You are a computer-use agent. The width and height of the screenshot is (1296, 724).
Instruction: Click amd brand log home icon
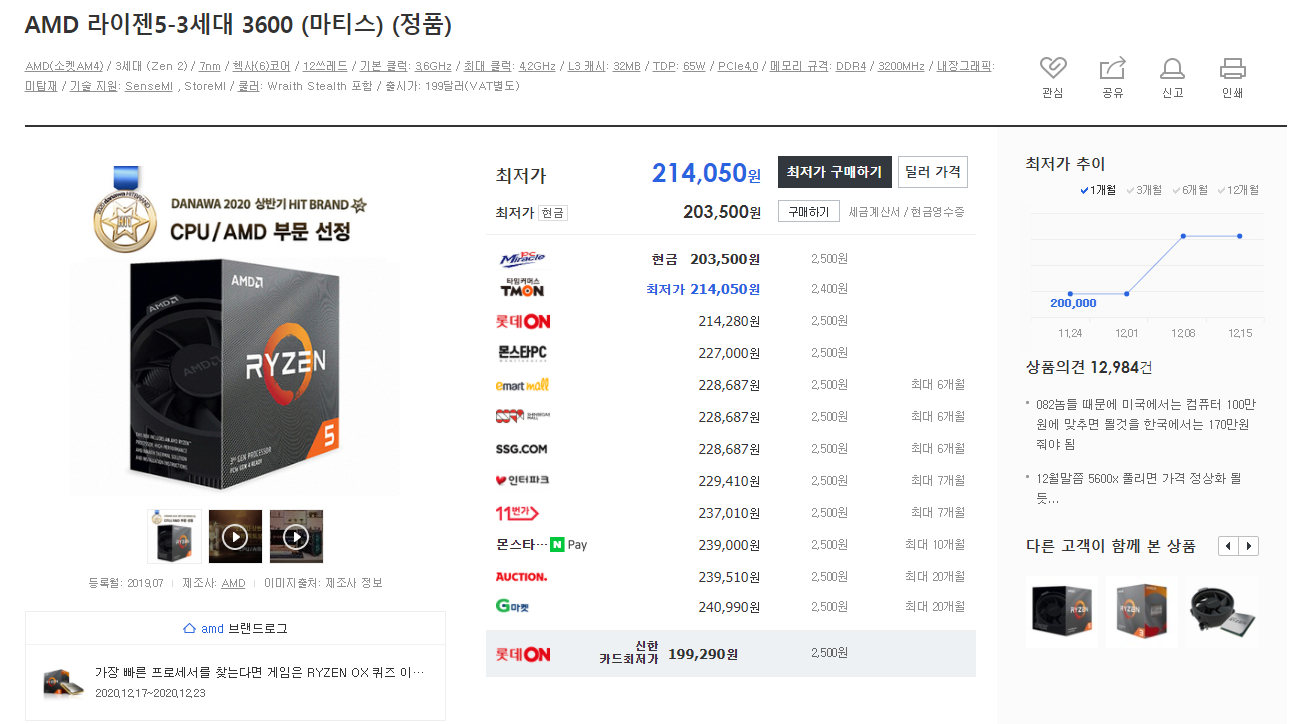pos(190,628)
